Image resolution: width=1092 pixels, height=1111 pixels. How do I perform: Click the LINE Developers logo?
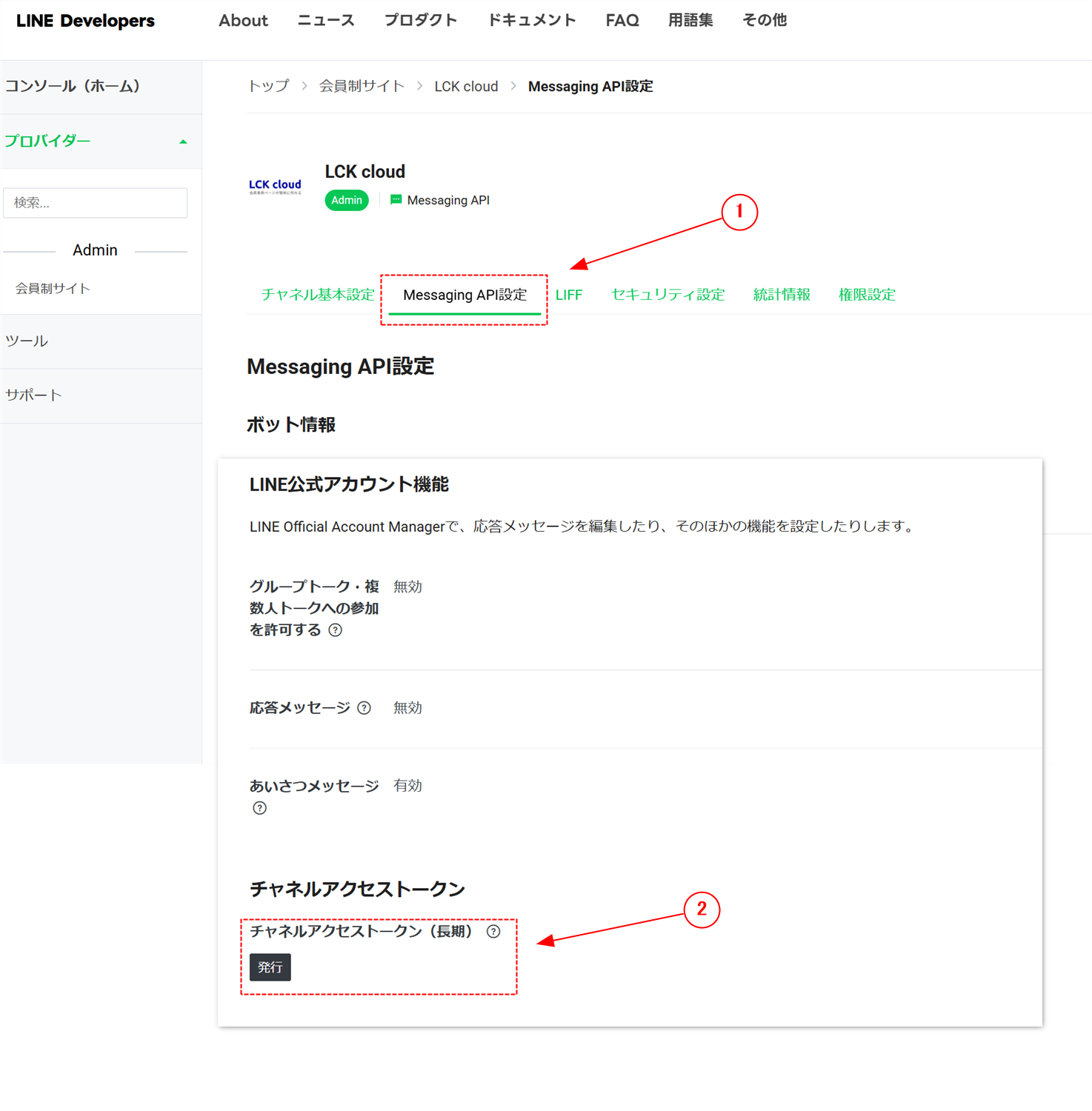pos(85,21)
